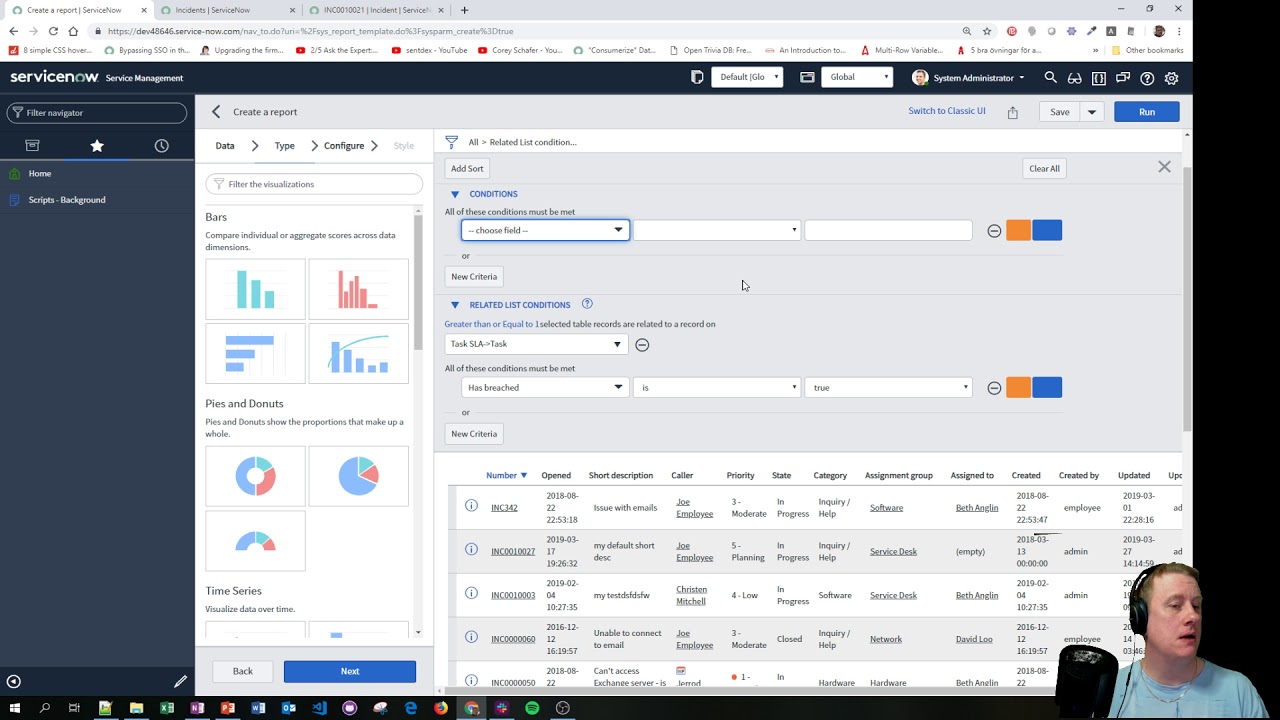Open info icon for INC0000060
The height and width of the screenshot is (720, 1280).
[x=471, y=638]
